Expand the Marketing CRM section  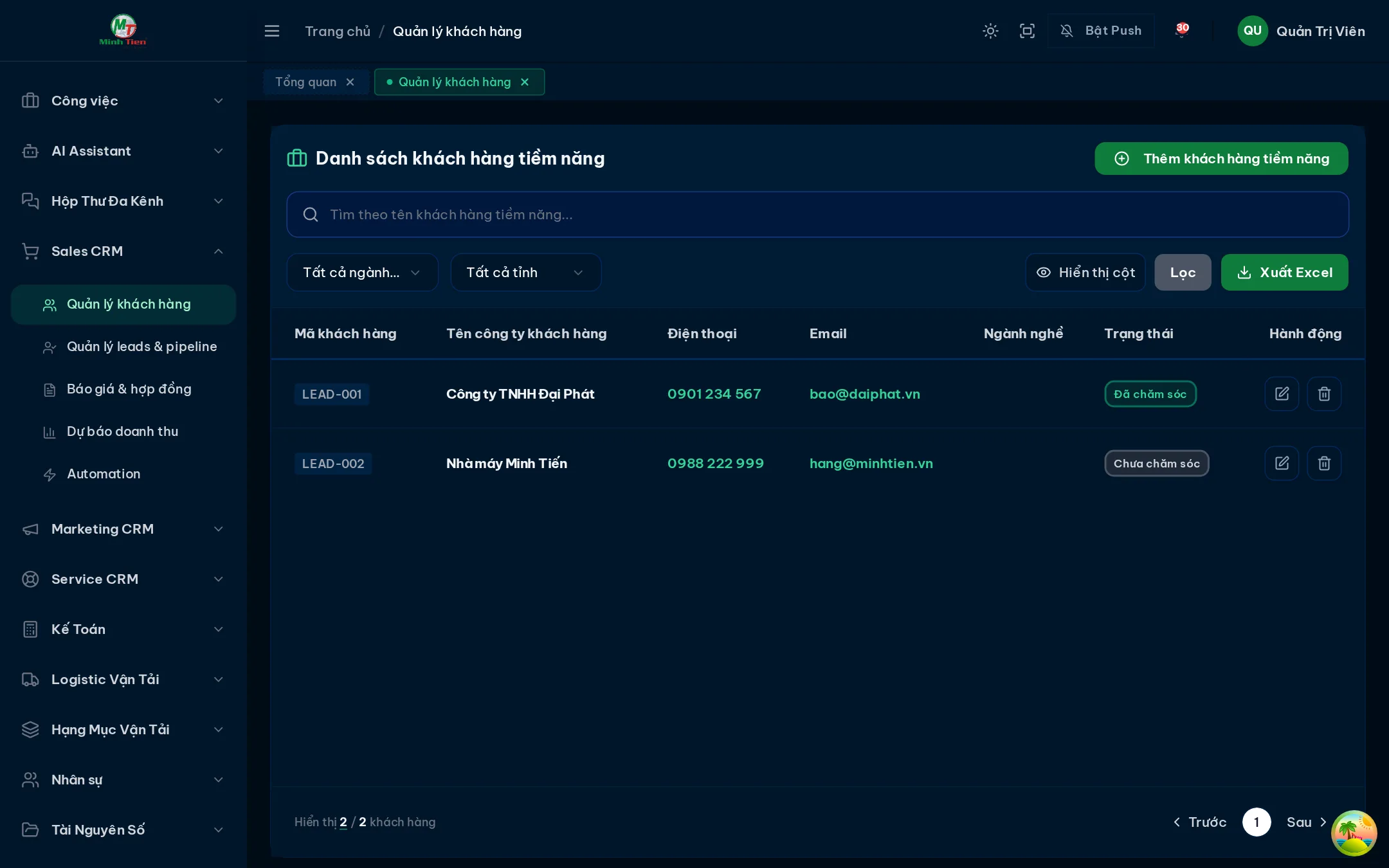point(123,529)
